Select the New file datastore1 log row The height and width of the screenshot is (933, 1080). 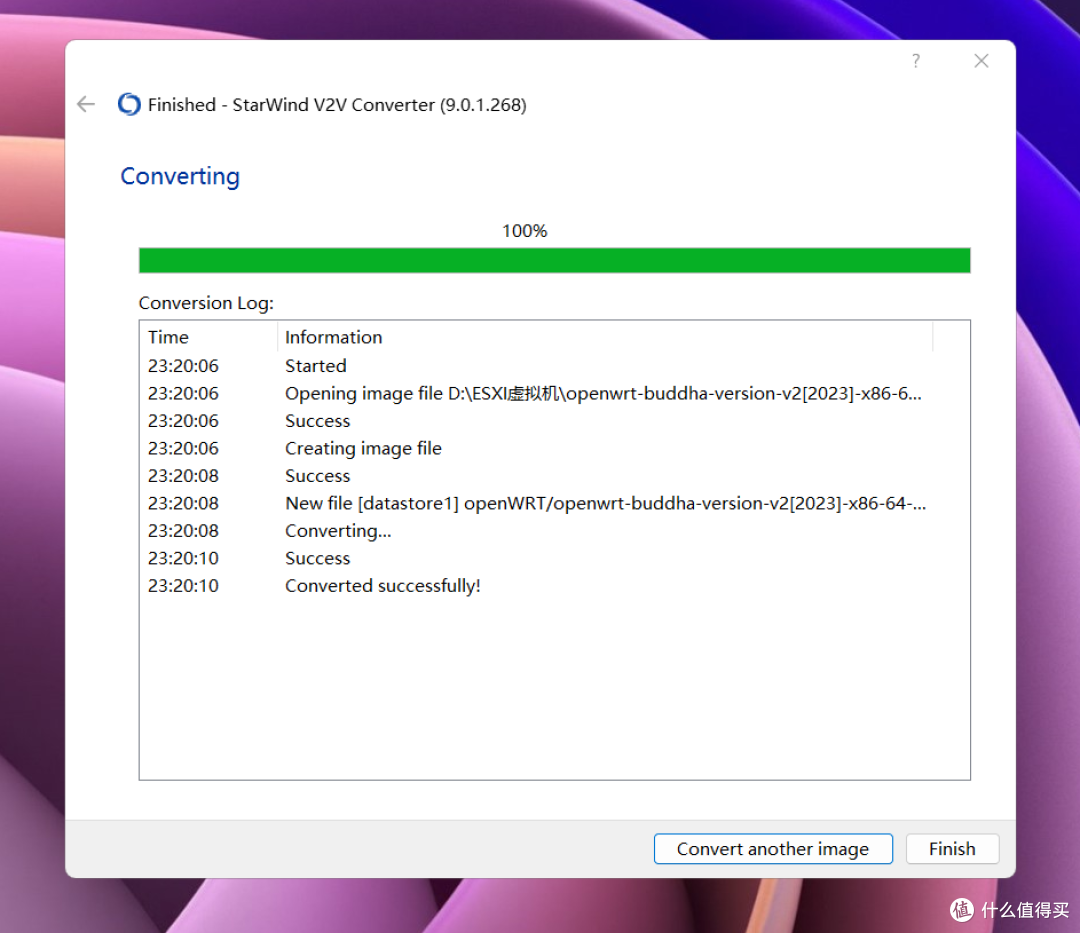[x=604, y=503]
